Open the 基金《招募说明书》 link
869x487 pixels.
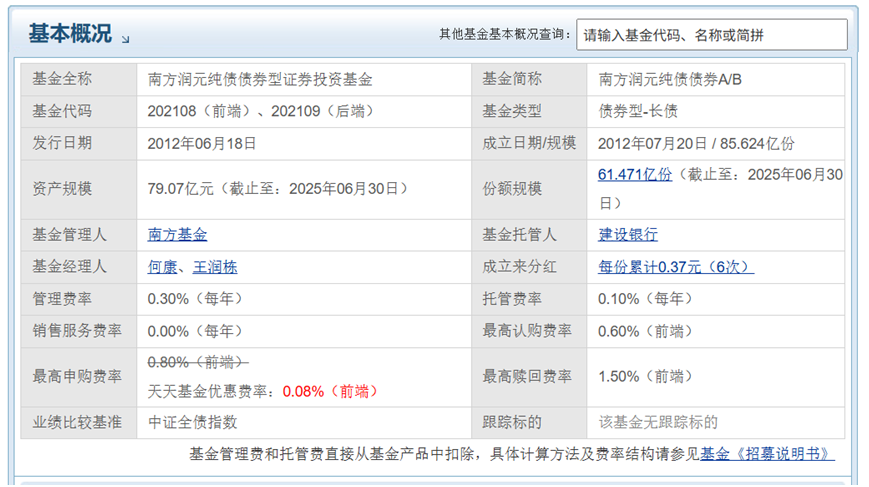pyautogui.click(x=767, y=454)
